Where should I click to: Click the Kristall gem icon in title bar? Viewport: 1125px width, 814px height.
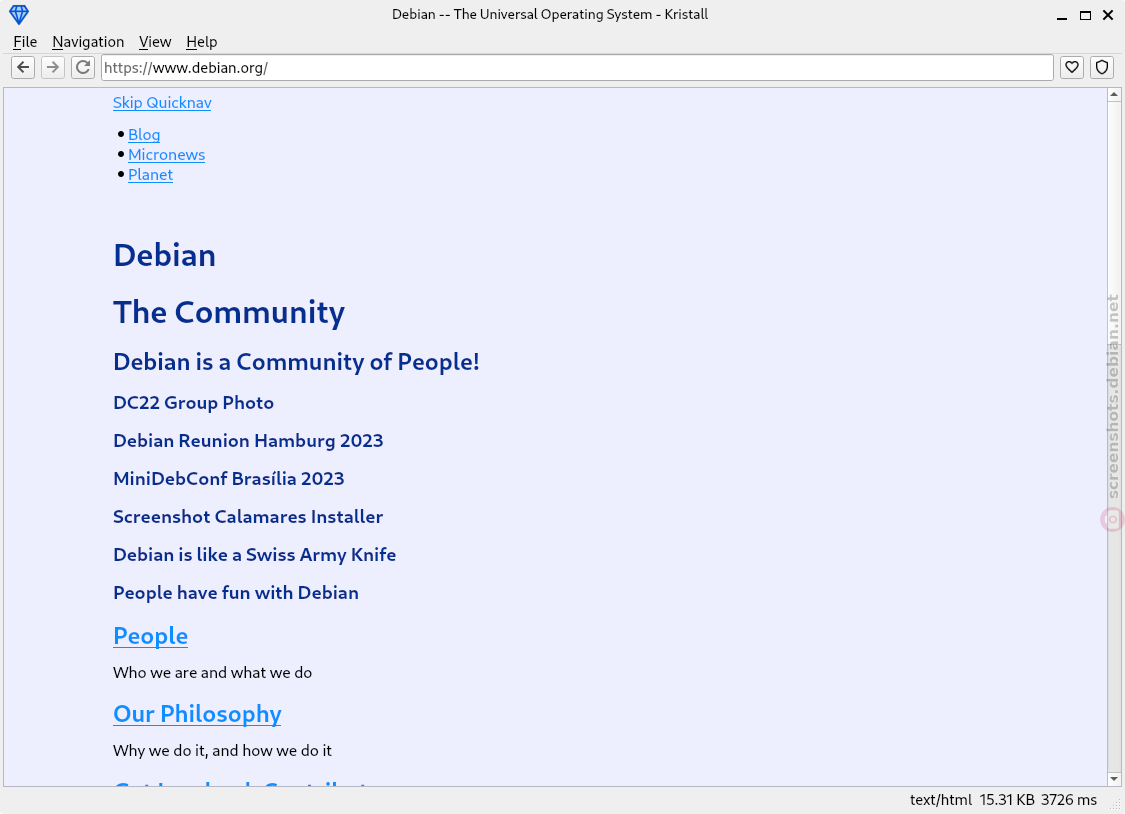point(19,14)
